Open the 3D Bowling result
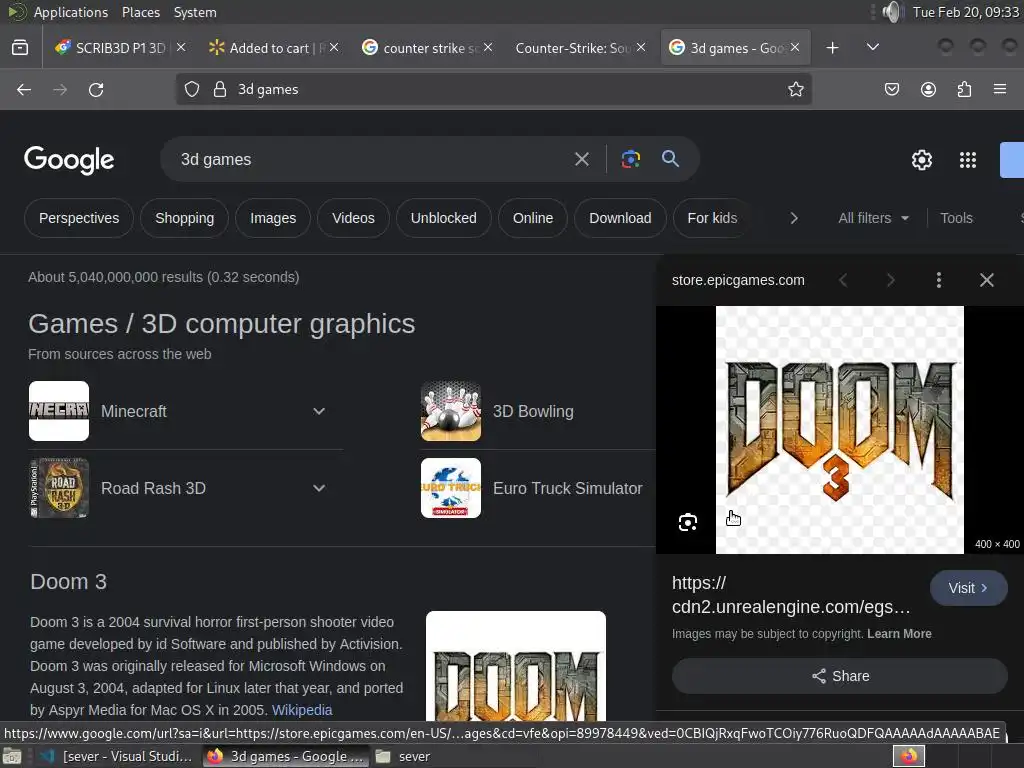Image resolution: width=1024 pixels, height=768 pixels. click(533, 411)
